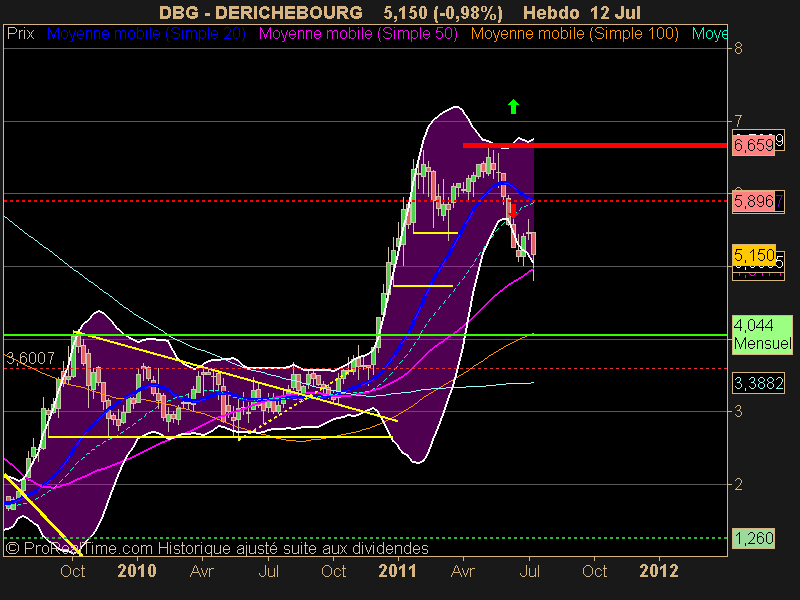Click price scale value 8
The image size is (800, 600).
click(x=738, y=48)
